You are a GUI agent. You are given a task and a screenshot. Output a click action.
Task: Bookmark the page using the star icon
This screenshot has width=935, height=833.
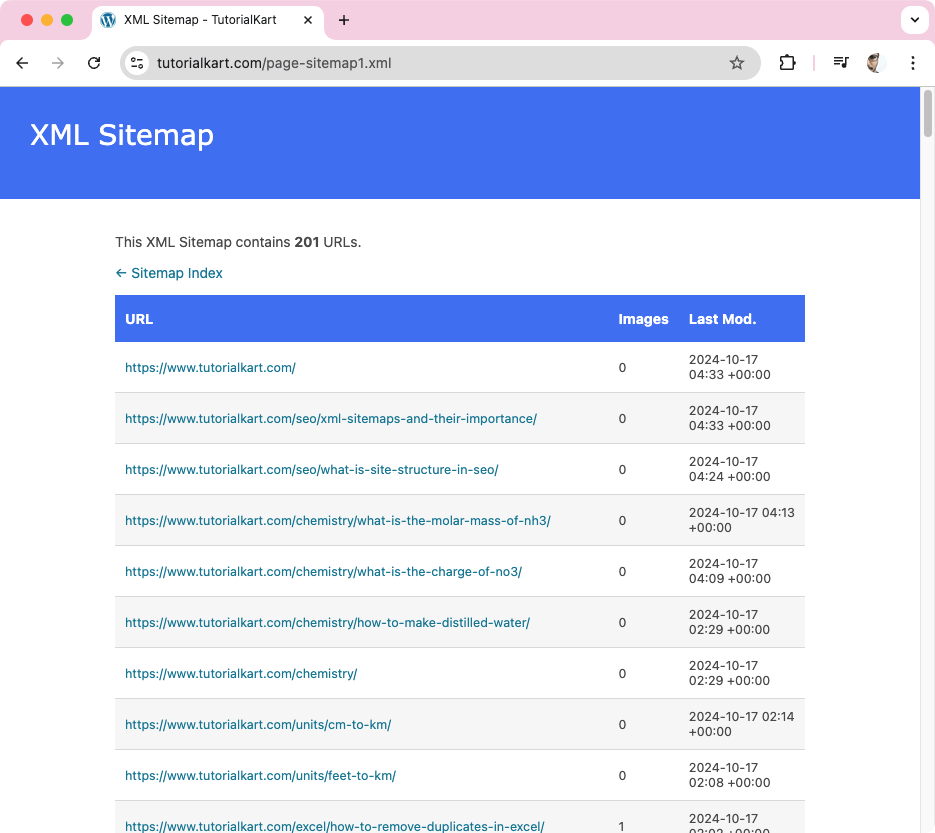738,62
